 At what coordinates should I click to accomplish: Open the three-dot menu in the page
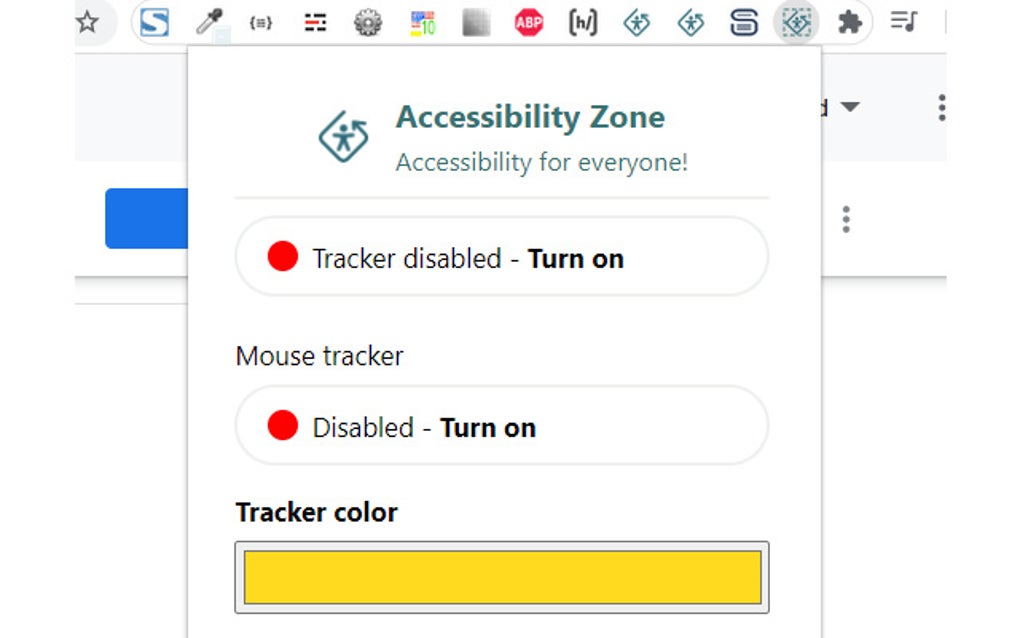click(845, 221)
